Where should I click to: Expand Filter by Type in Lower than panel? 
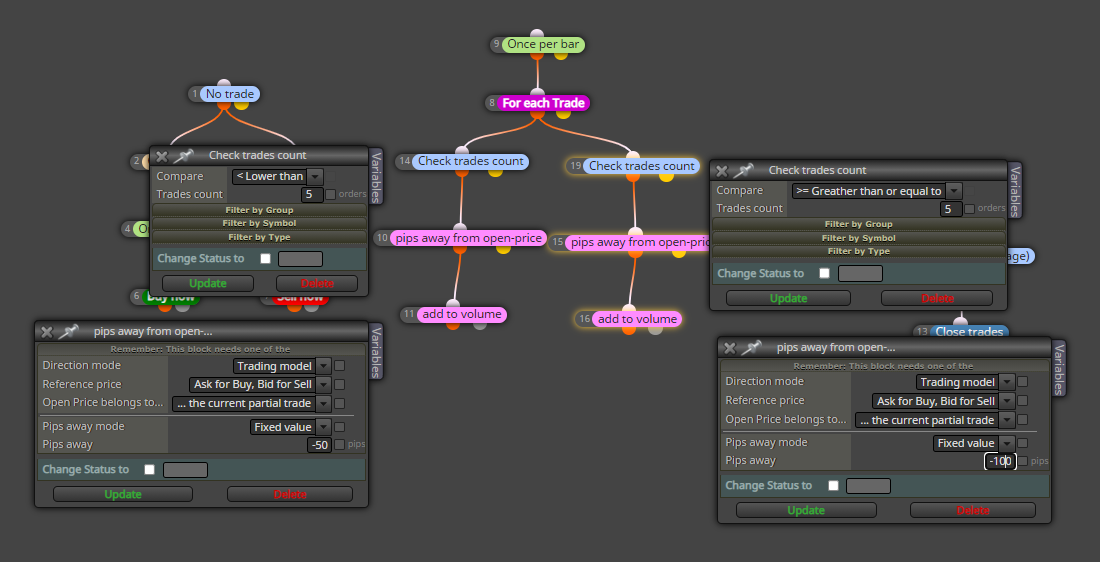pyautogui.click(x=260, y=237)
